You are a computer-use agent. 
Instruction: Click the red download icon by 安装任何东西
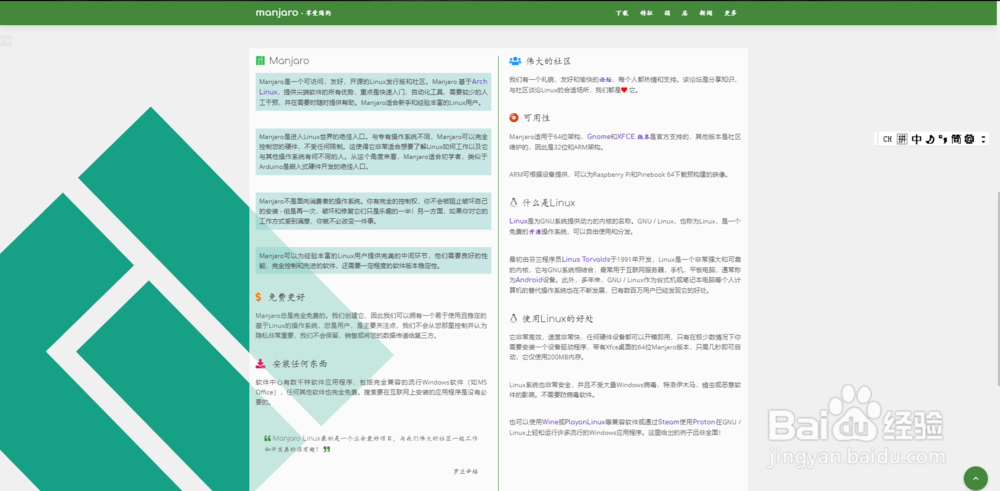260,363
